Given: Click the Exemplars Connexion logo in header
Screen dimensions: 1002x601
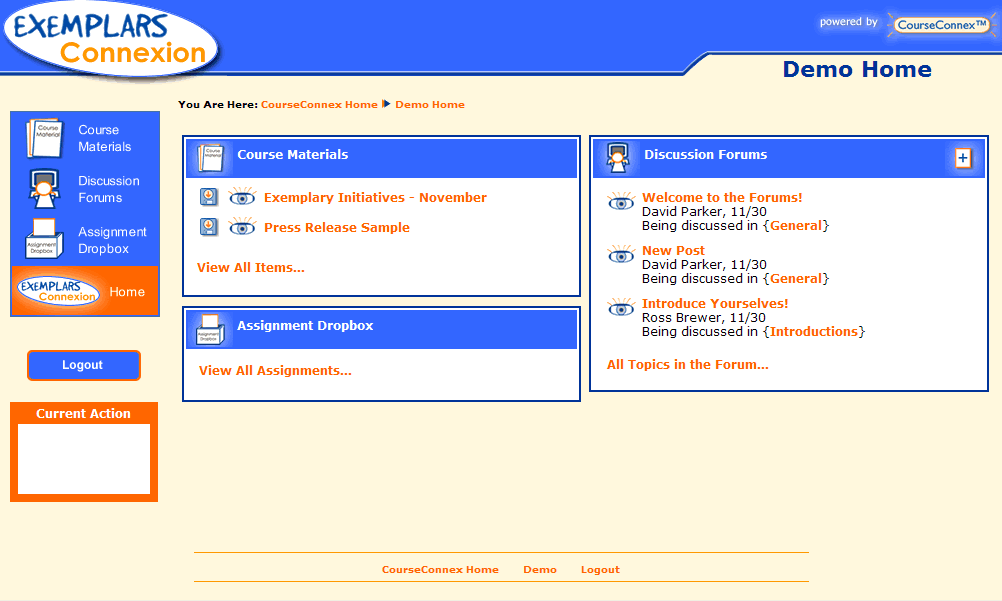Looking at the screenshot, I should click(111, 39).
